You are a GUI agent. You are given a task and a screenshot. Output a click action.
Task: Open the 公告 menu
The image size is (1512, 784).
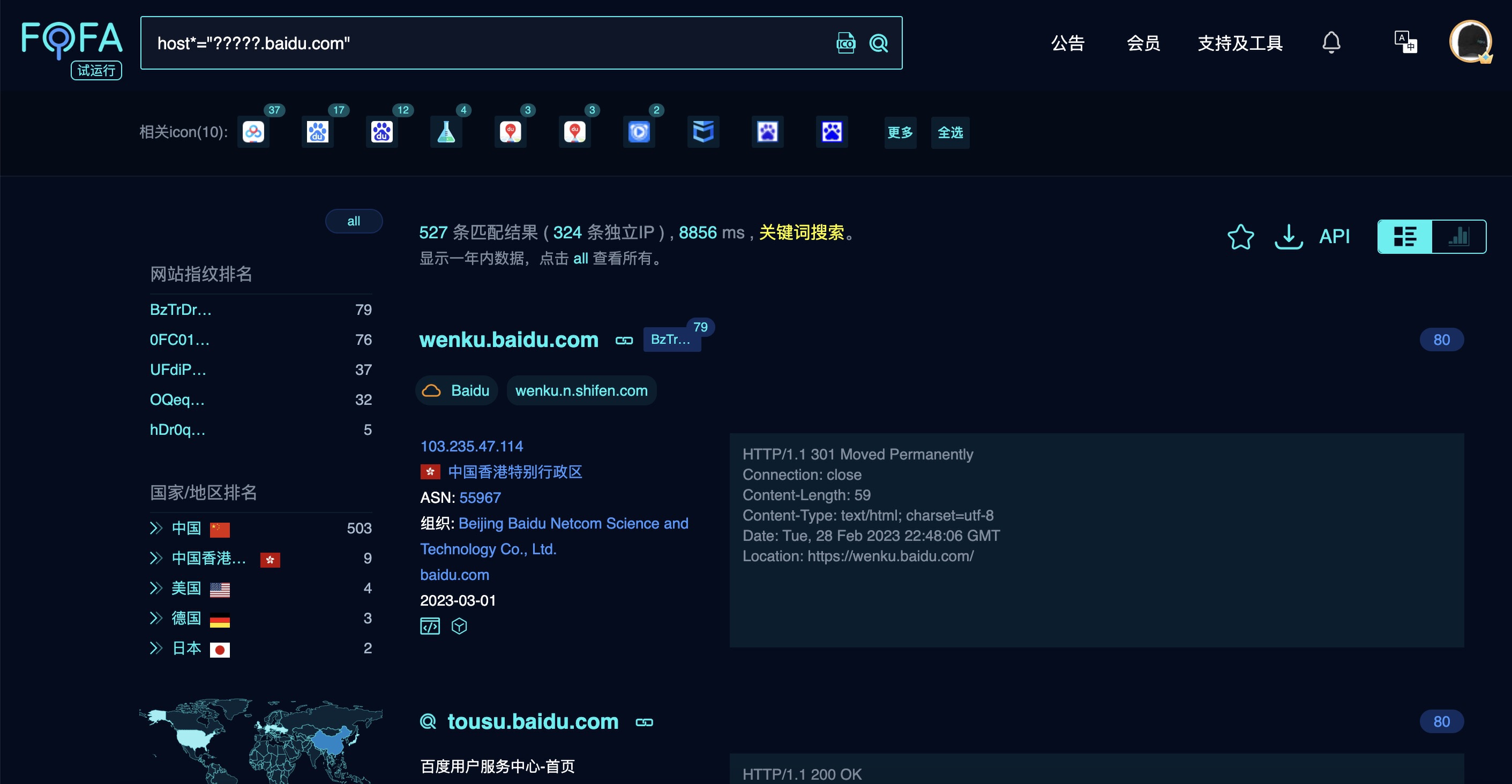[1068, 43]
